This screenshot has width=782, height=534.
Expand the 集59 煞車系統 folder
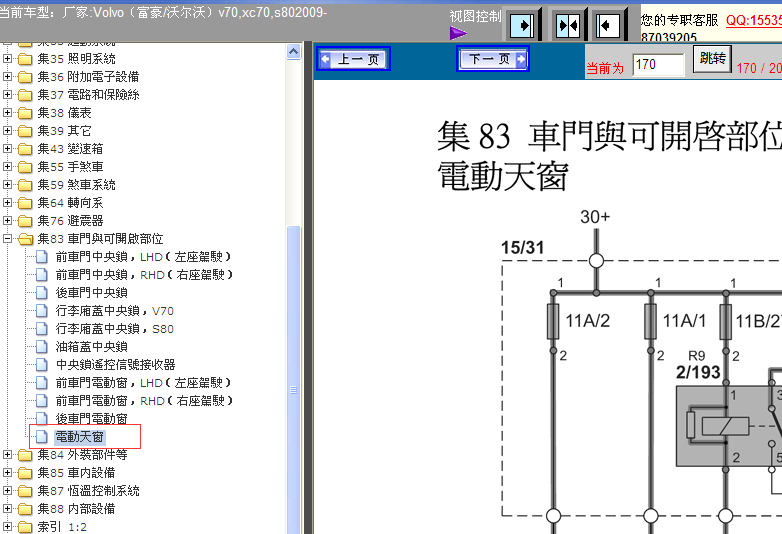click(7, 184)
